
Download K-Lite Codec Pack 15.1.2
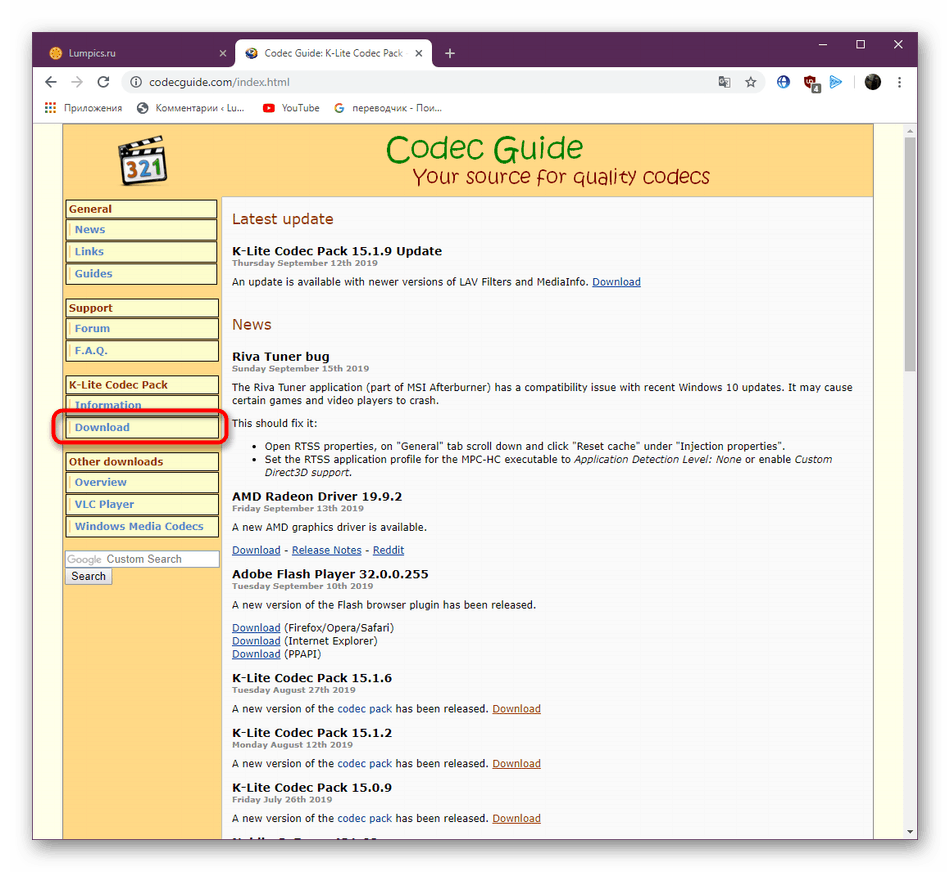pyautogui.click(x=516, y=764)
